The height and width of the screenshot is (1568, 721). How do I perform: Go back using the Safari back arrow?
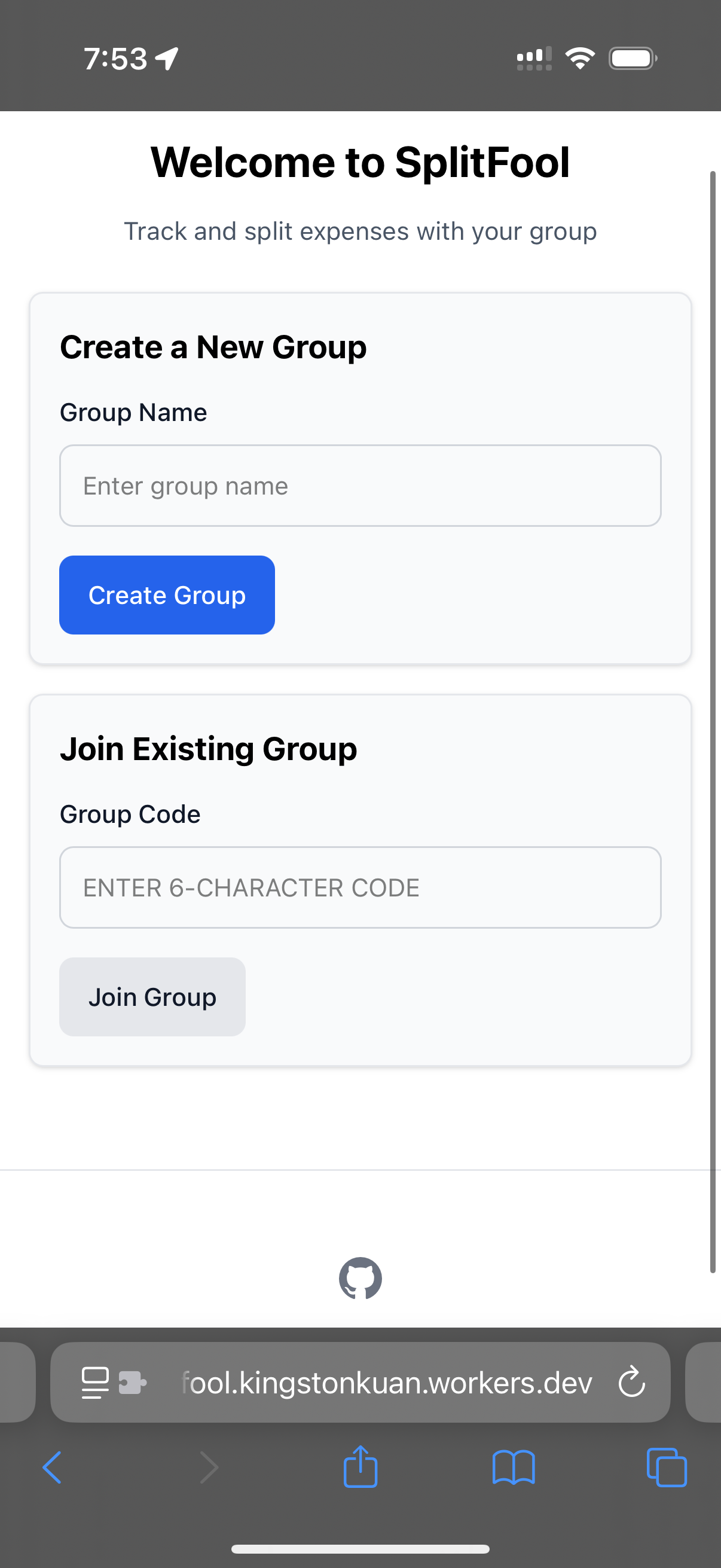tap(53, 1468)
